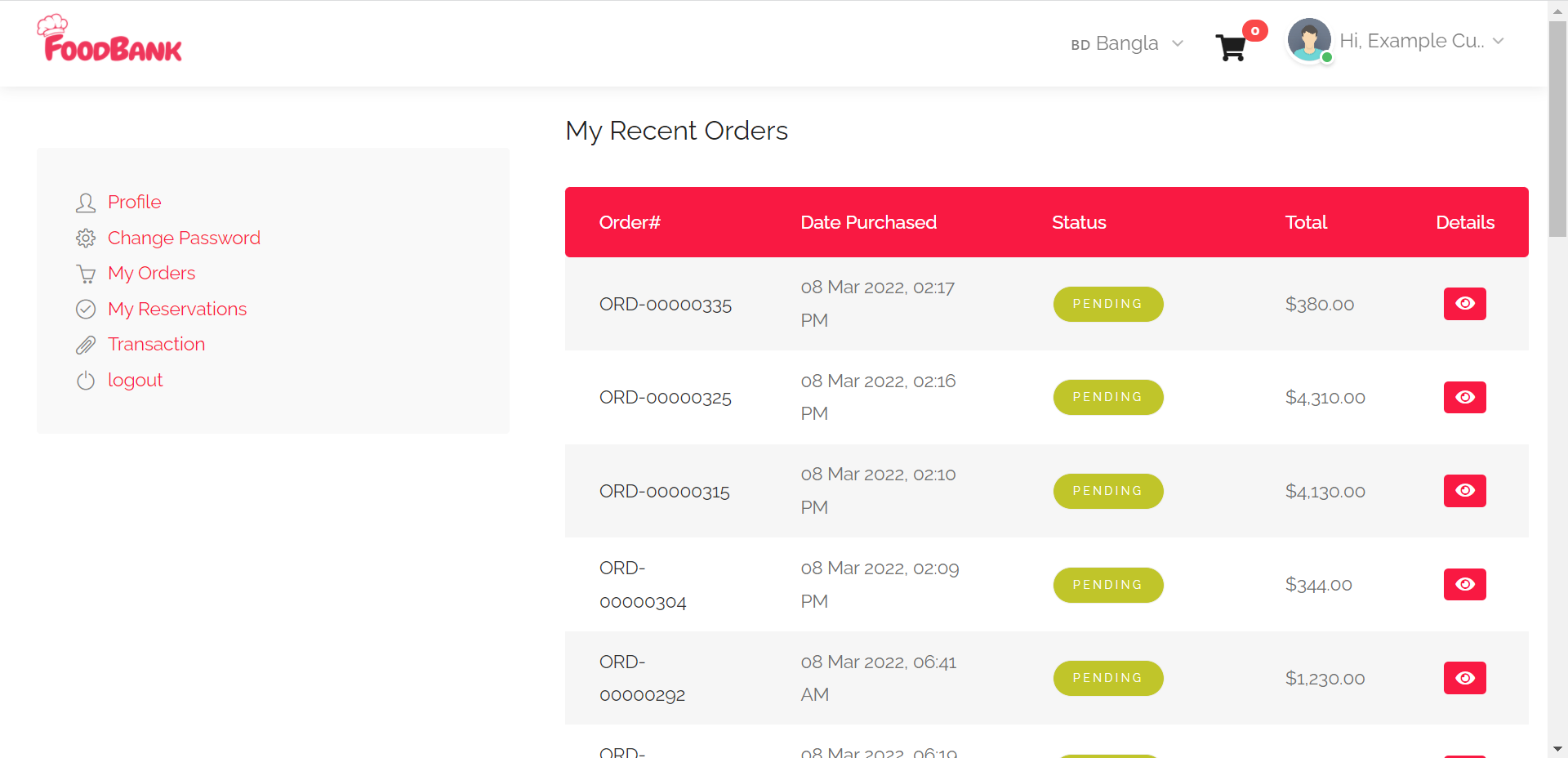
Task: Click Pending status of ORD-00000335
Action: point(1108,304)
